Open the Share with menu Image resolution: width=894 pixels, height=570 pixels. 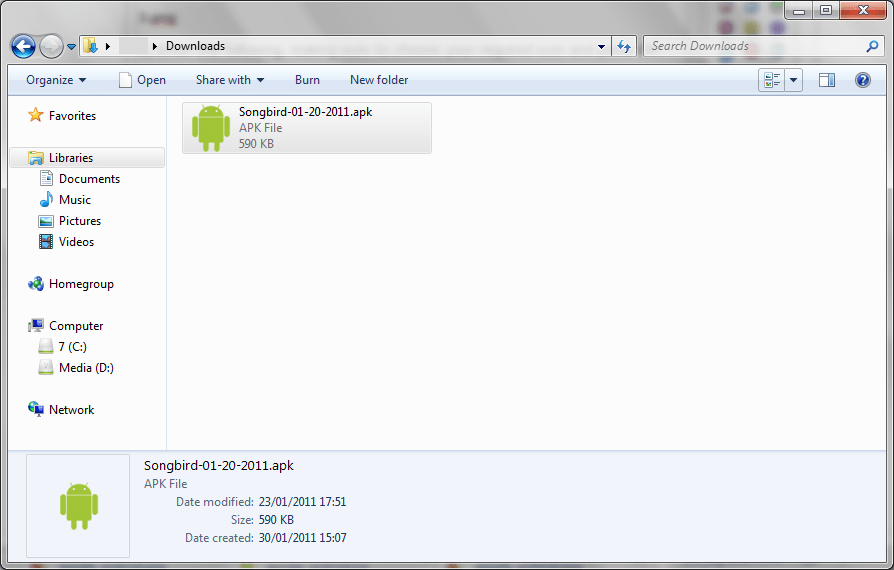tap(230, 80)
